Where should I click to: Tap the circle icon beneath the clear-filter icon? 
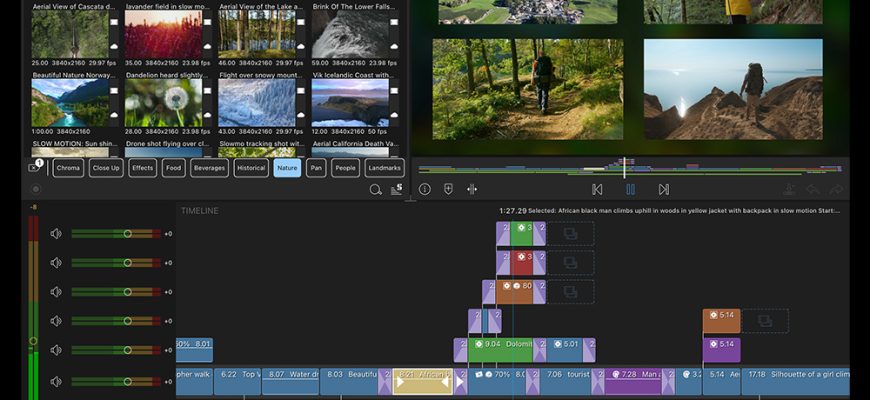(36, 189)
